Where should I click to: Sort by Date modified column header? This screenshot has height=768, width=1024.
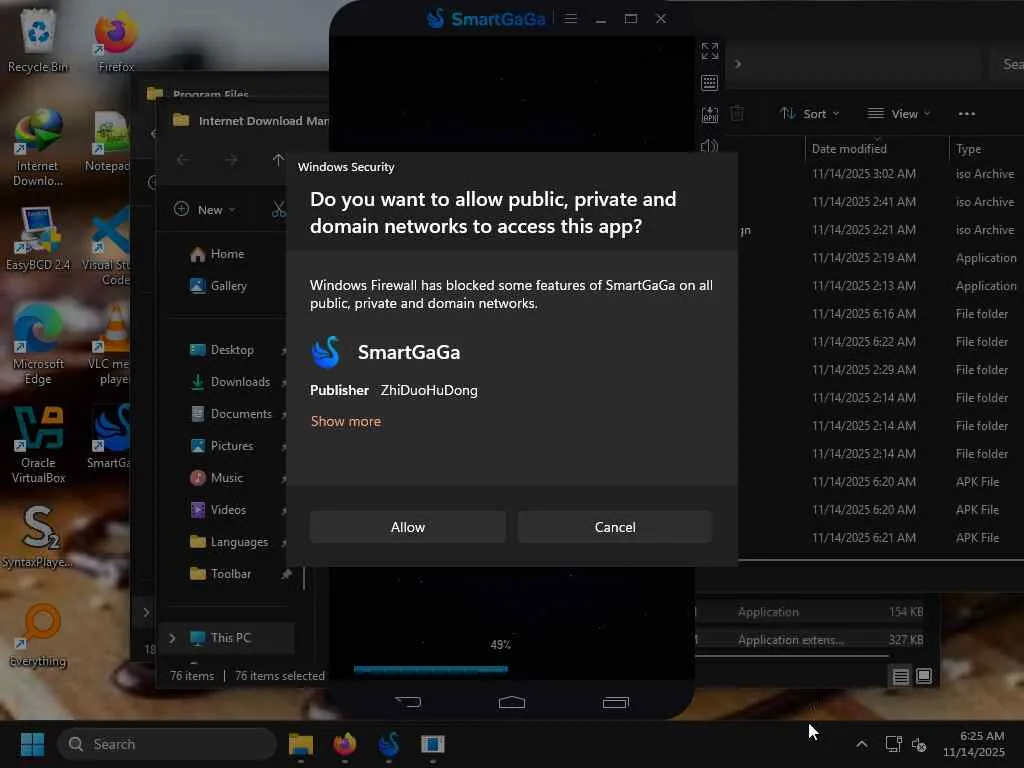[x=849, y=149]
